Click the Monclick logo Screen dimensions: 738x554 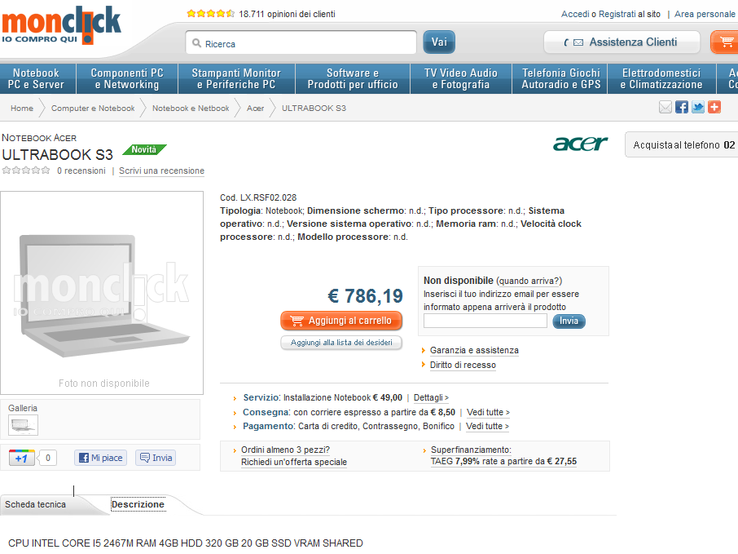click(61, 25)
